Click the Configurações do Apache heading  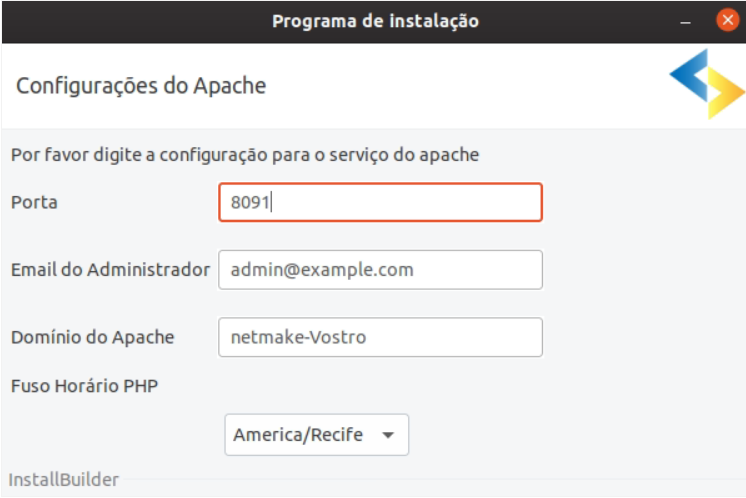[x=141, y=86]
